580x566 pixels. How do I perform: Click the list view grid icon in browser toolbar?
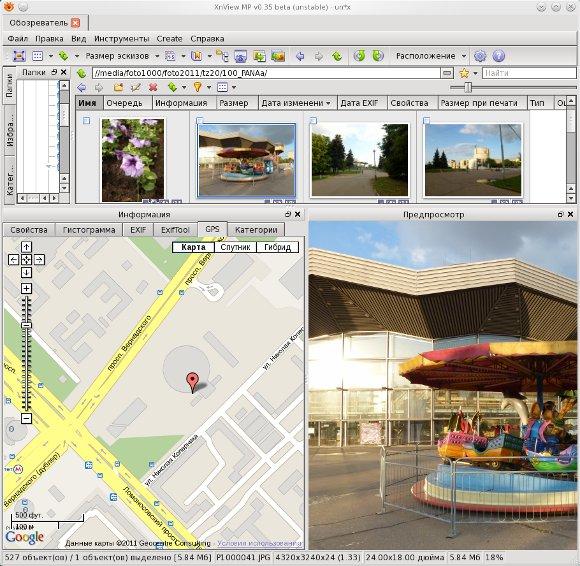pos(222,88)
